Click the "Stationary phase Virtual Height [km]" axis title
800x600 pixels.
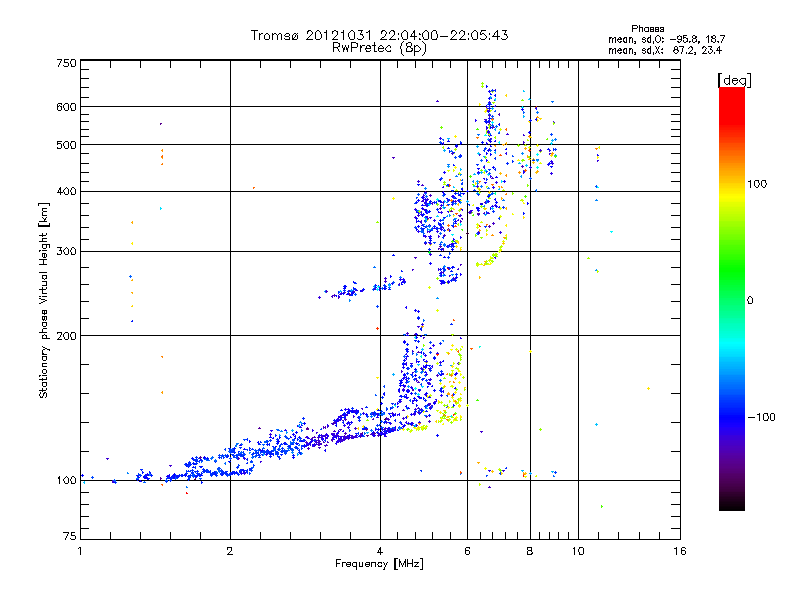[x=43, y=300]
